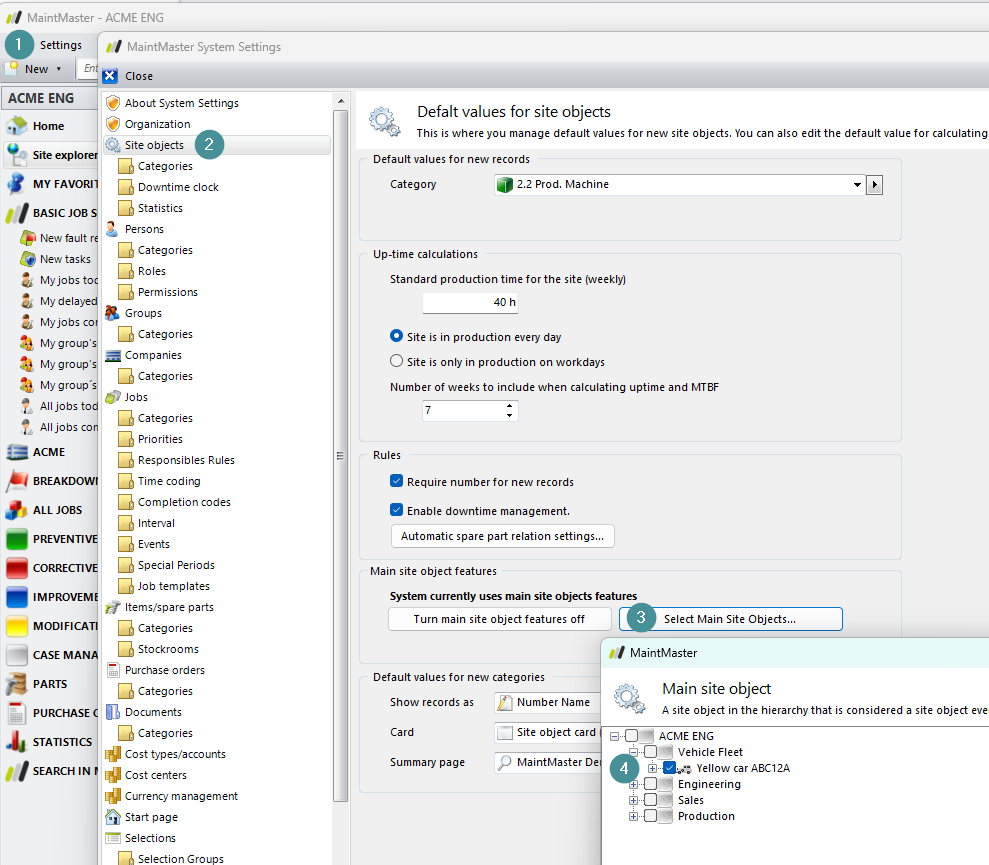This screenshot has height=865, width=989.
Task: Toggle Require number for new records
Action: click(397, 482)
